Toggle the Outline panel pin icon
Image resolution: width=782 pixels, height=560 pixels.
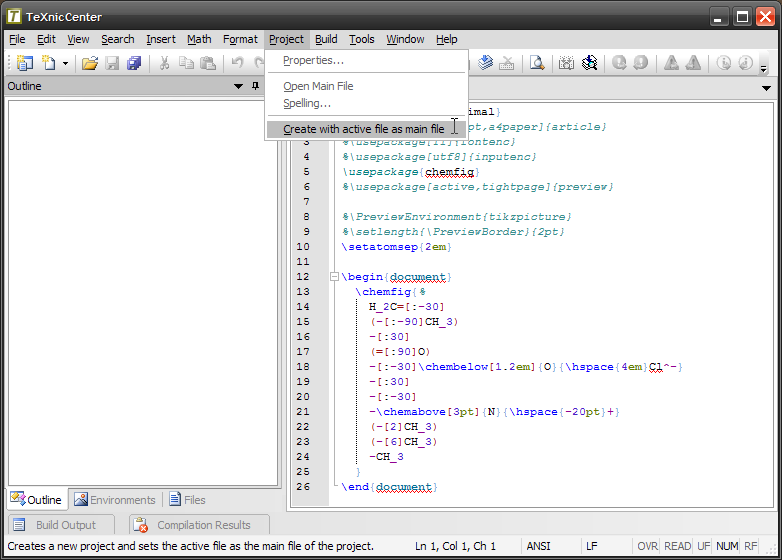pos(255,86)
